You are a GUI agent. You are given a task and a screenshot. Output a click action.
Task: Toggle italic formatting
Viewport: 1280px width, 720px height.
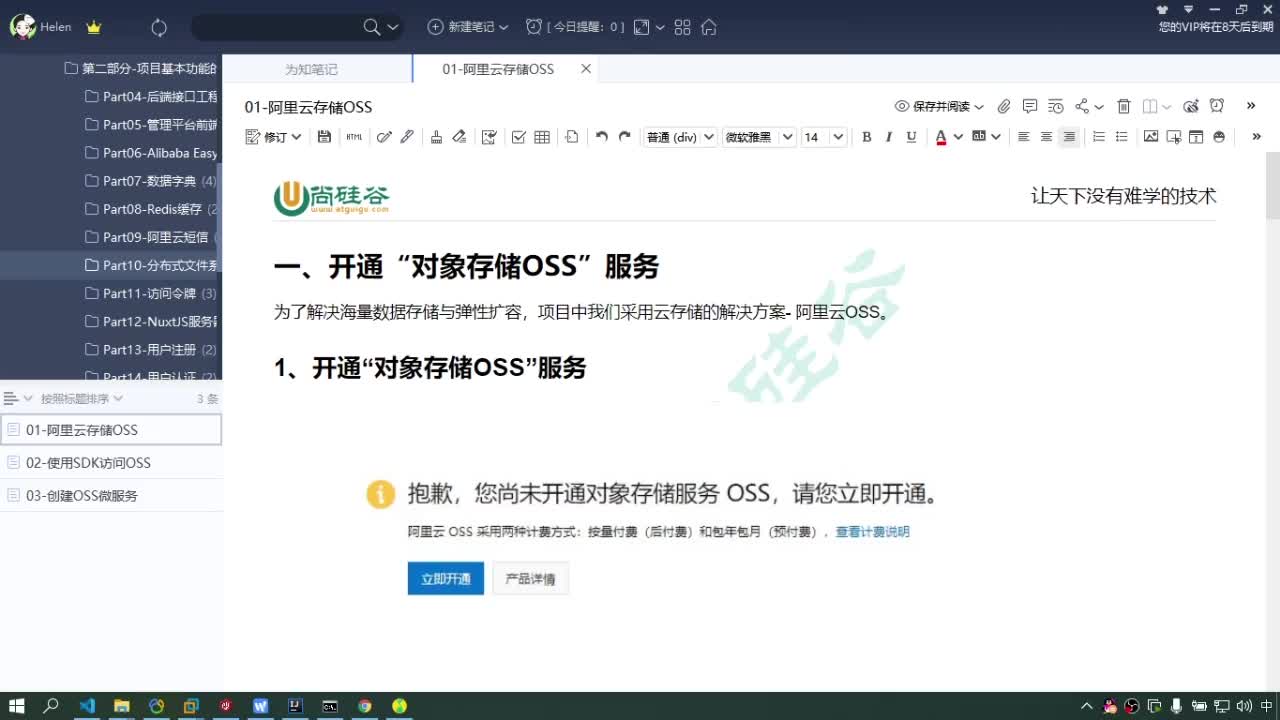click(x=889, y=137)
